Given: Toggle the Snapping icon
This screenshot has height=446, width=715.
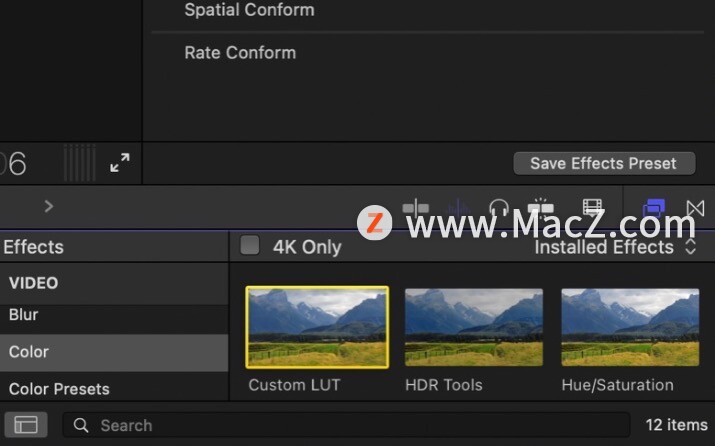Looking at the screenshot, I should coord(540,207).
